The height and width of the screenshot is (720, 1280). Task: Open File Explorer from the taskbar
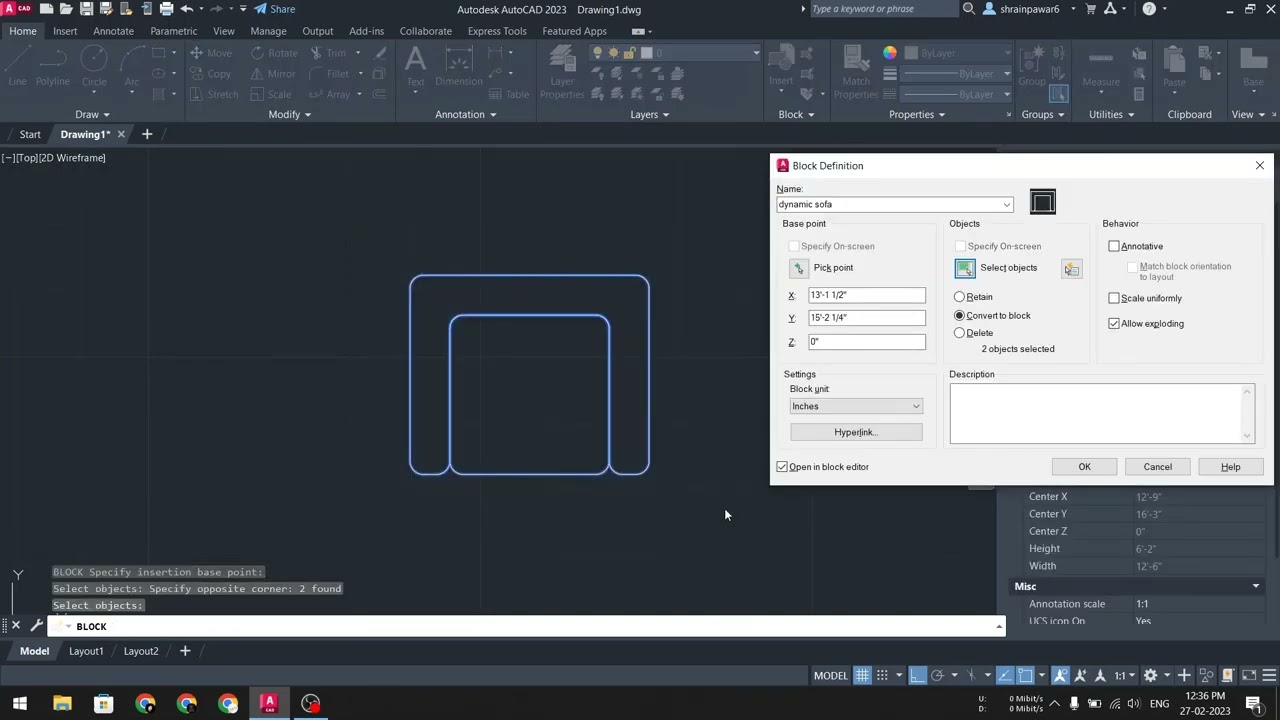(x=62, y=703)
